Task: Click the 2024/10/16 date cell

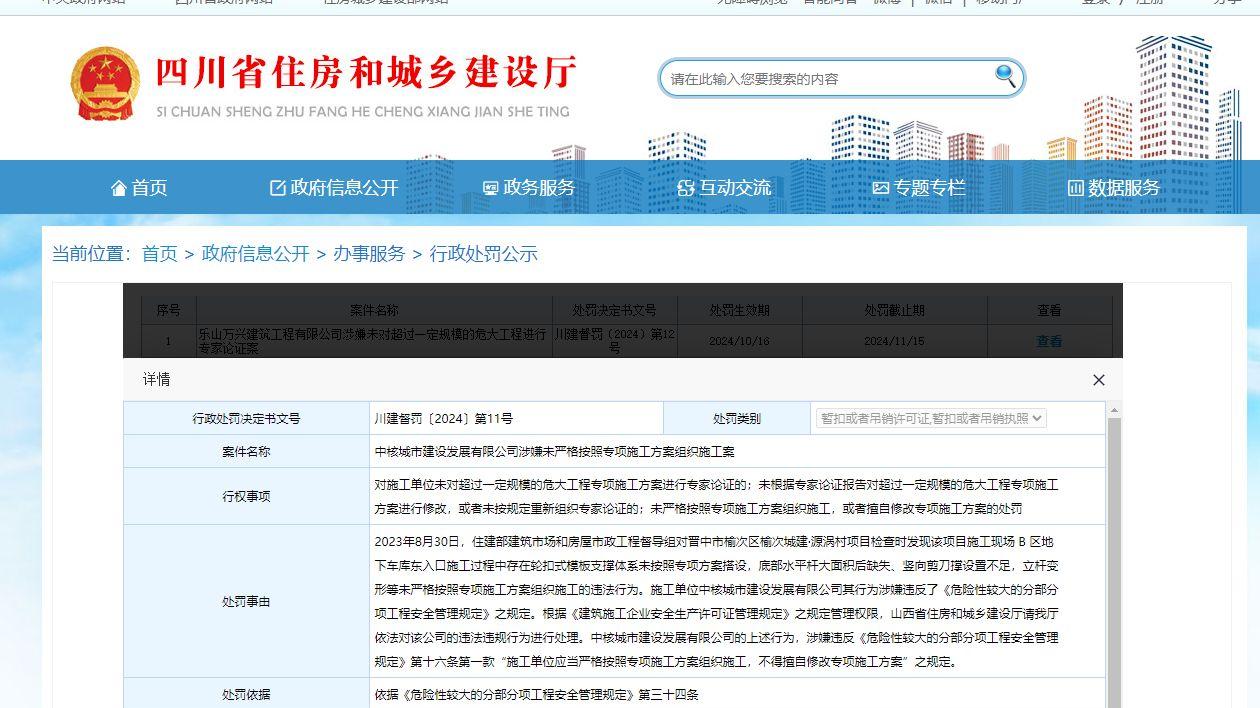Action: [739, 341]
